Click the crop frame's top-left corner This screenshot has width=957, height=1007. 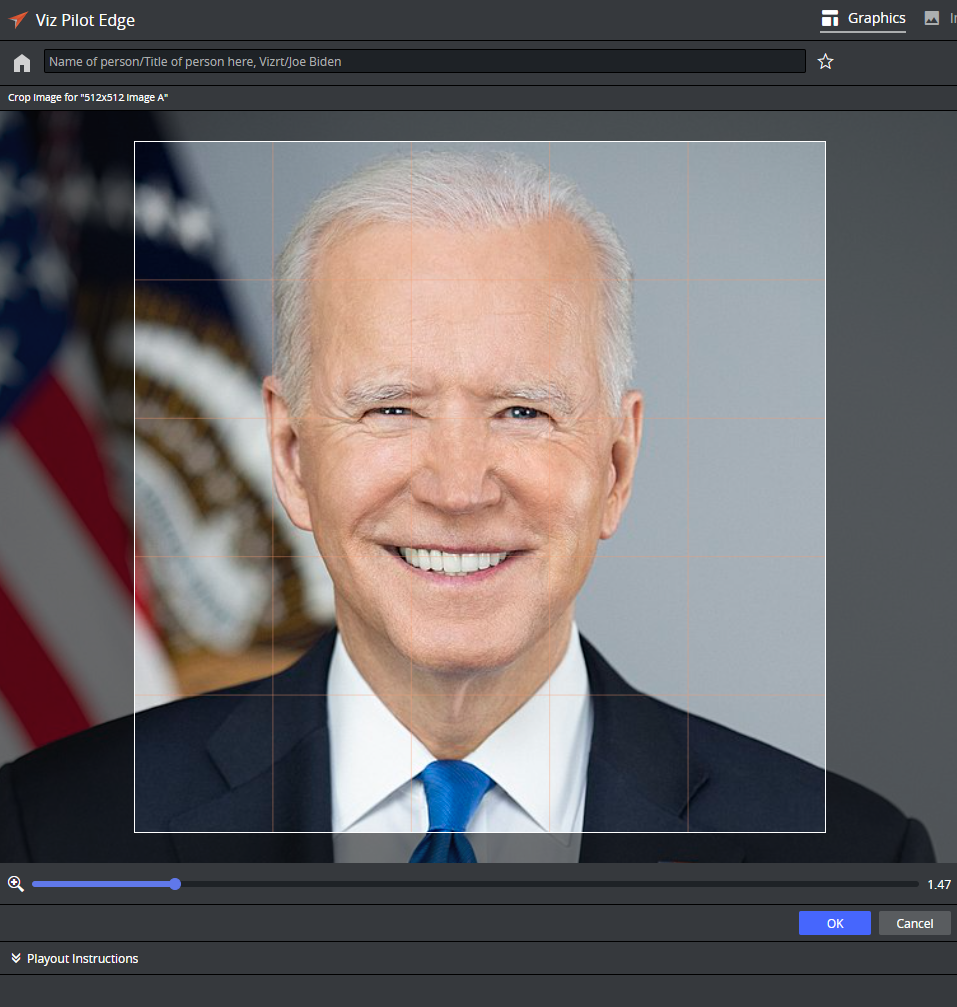tap(135, 142)
